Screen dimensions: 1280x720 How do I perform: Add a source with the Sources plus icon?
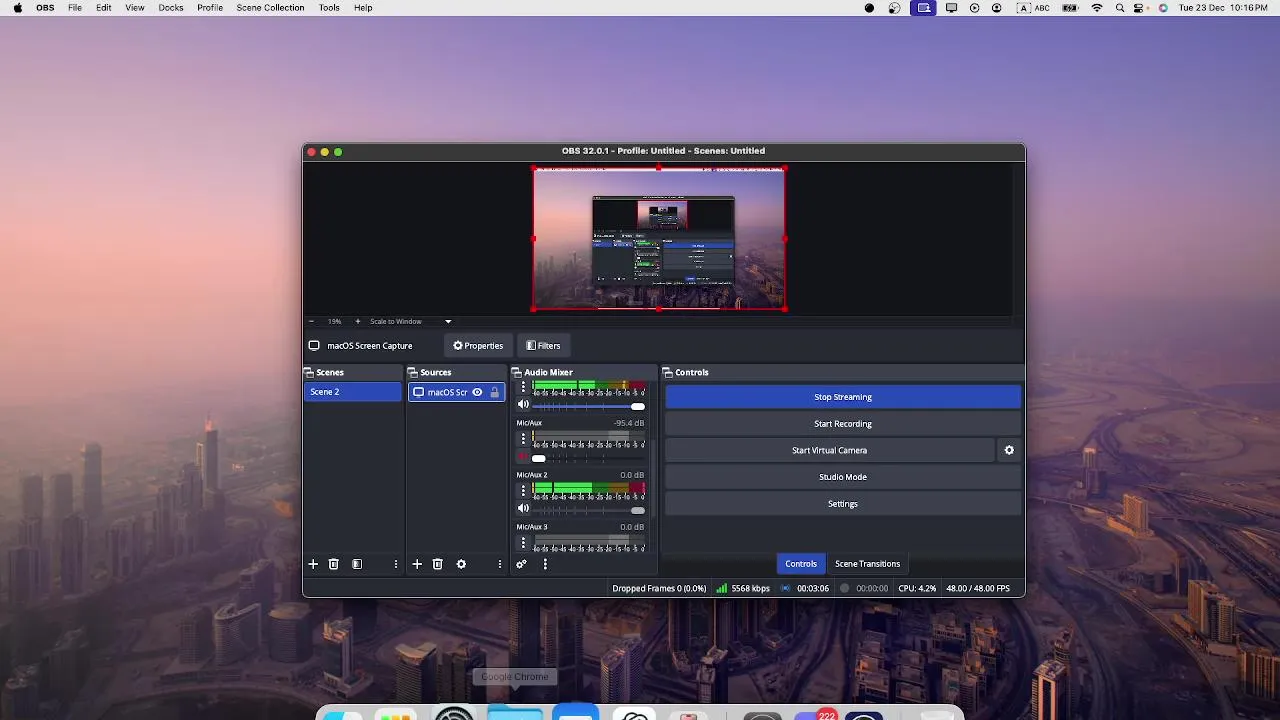click(417, 564)
